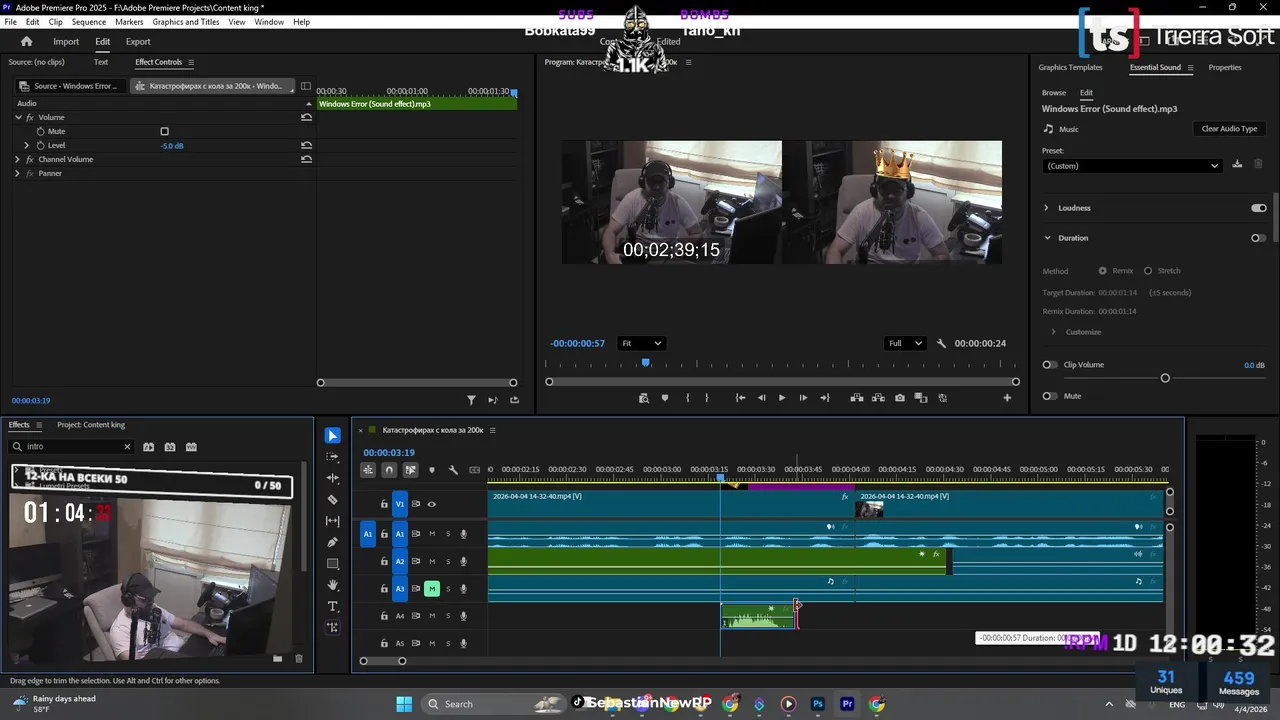Click the Lift button in Program monitor

coord(857,398)
